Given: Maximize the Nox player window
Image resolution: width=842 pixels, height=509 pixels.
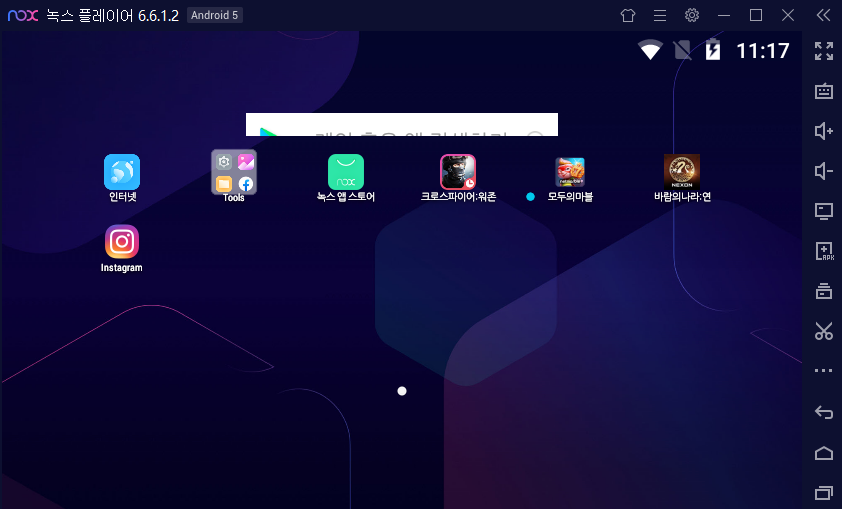Looking at the screenshot, I should (756, 15).
